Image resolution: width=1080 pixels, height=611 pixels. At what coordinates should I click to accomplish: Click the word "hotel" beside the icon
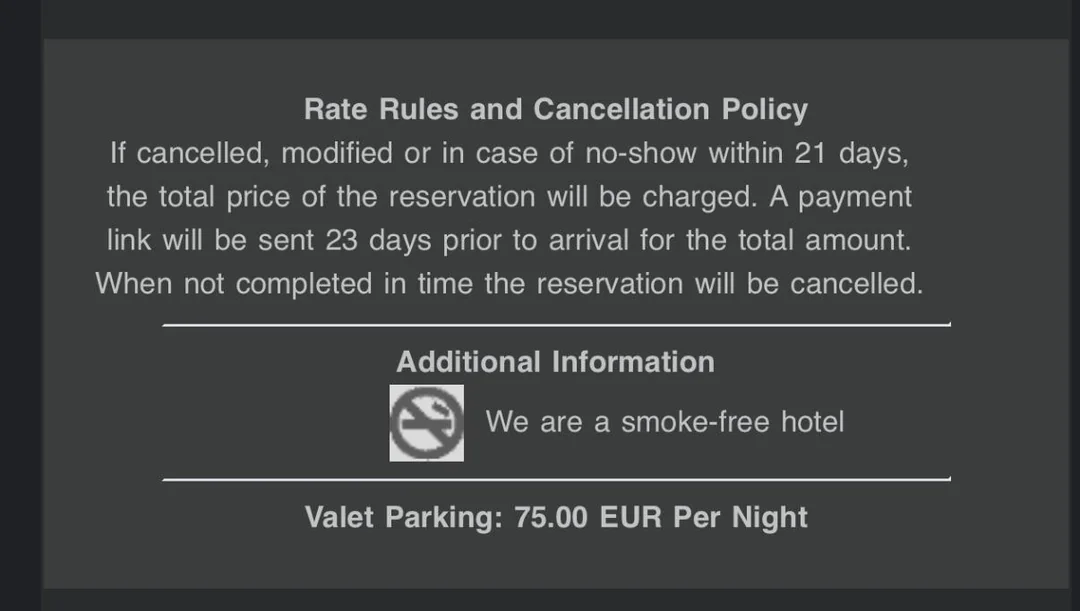[812, 422]
